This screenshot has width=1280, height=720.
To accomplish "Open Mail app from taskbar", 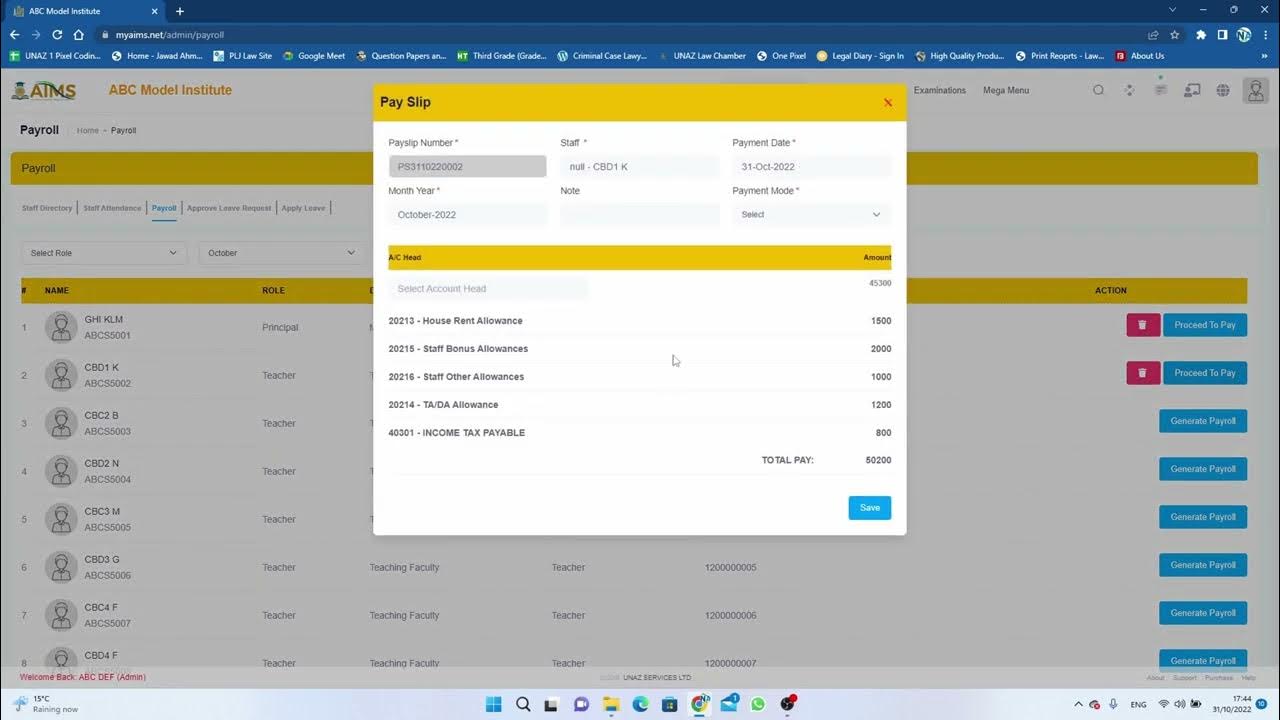I will 729,704.
